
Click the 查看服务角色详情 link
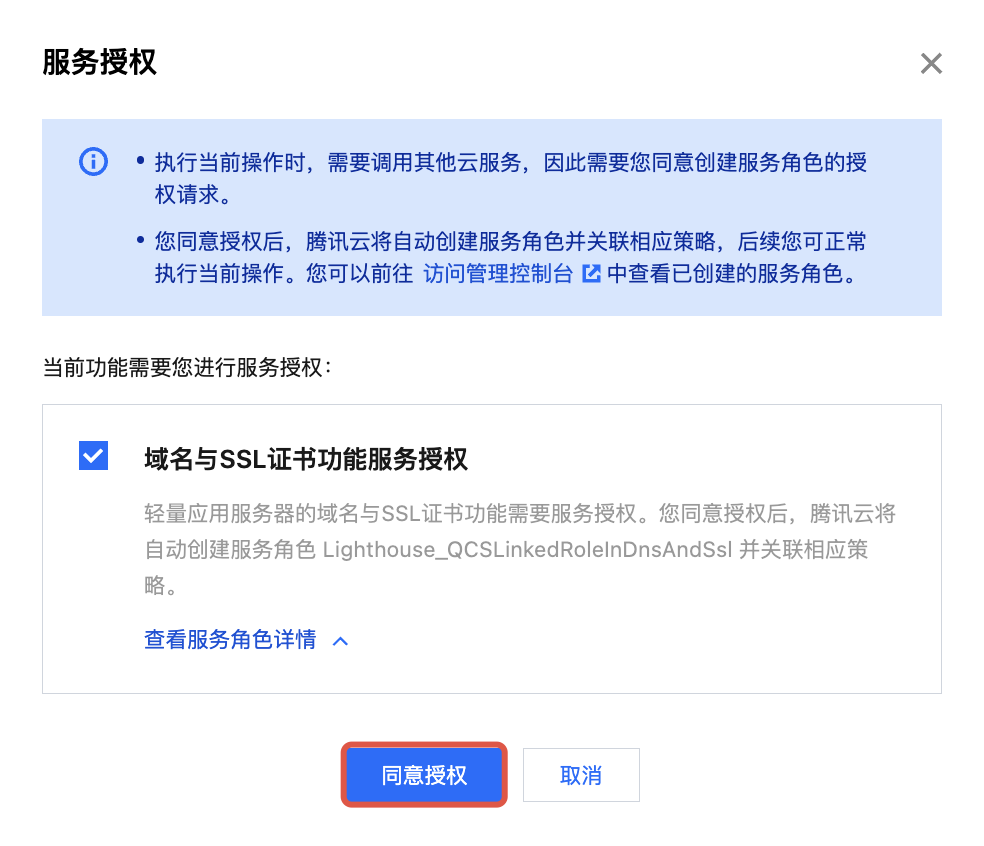pyautogui.click(x=230, y=640)
